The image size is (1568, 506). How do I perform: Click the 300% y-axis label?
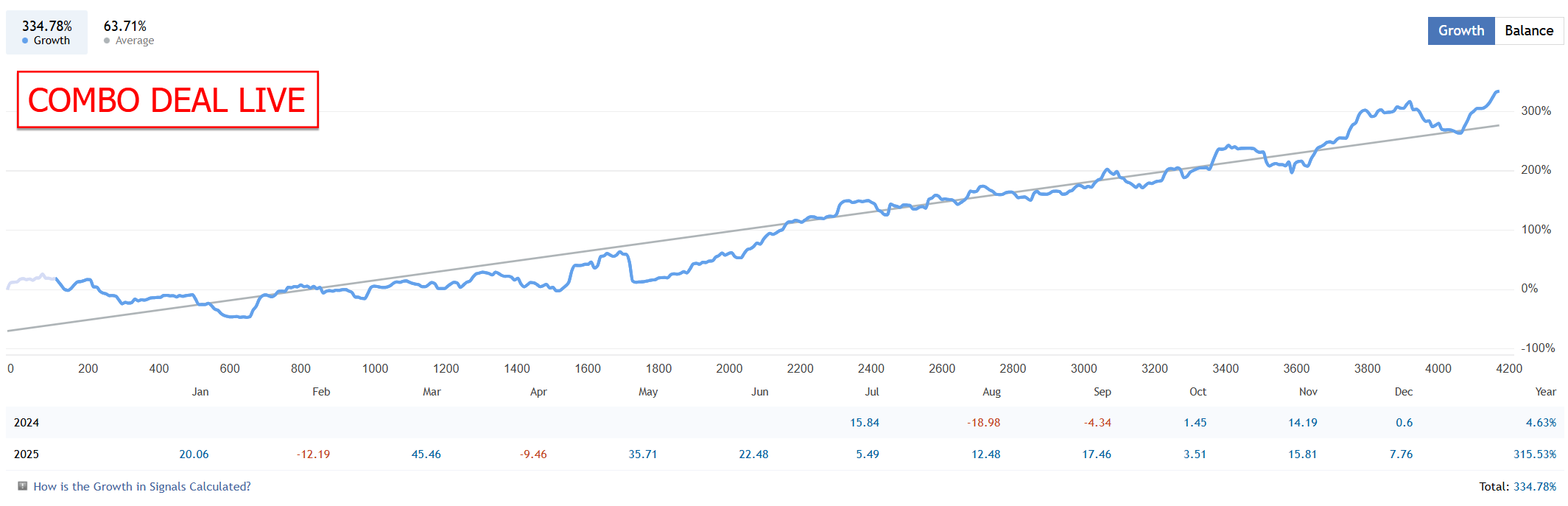point(1536,111)
